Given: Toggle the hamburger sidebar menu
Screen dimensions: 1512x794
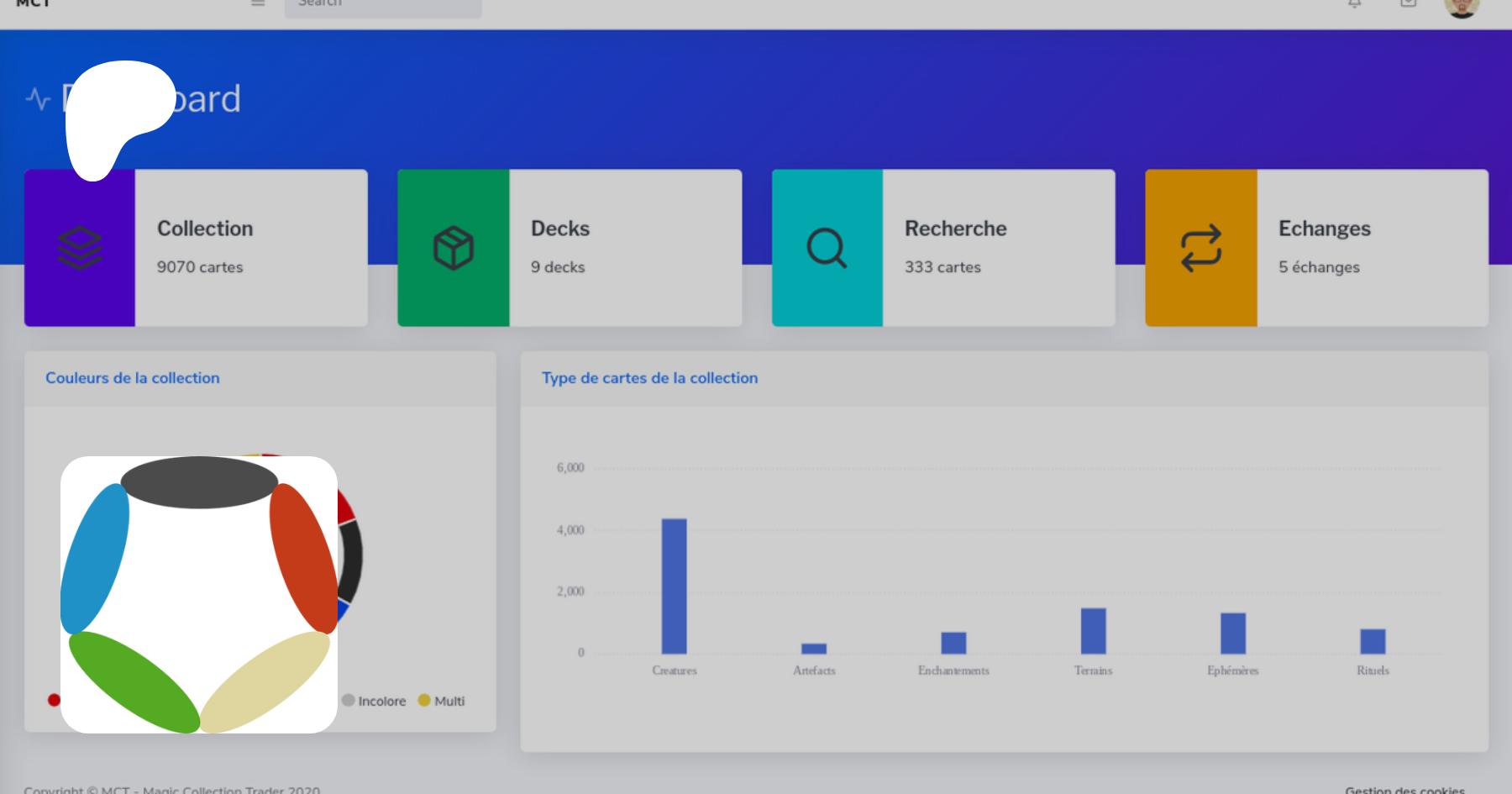Looking at the screenshot, I should pyautogui.click(x=258, y=4).
